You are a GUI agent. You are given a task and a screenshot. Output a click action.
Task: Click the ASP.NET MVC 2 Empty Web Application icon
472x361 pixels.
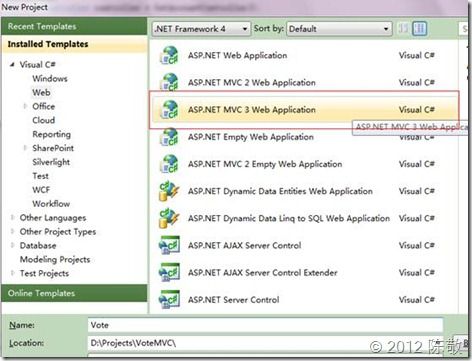[x=169, y=164]
